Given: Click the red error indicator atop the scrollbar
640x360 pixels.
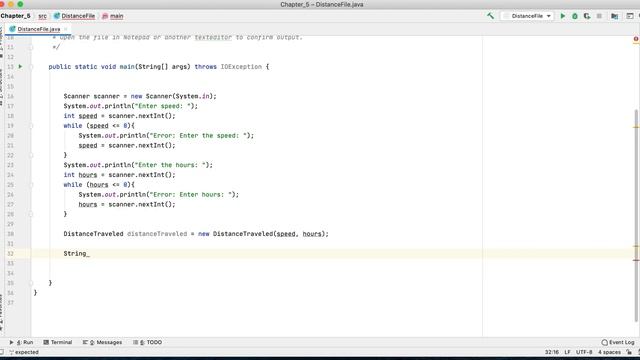Looking at the screenshot, I should [x=636, y=39].
